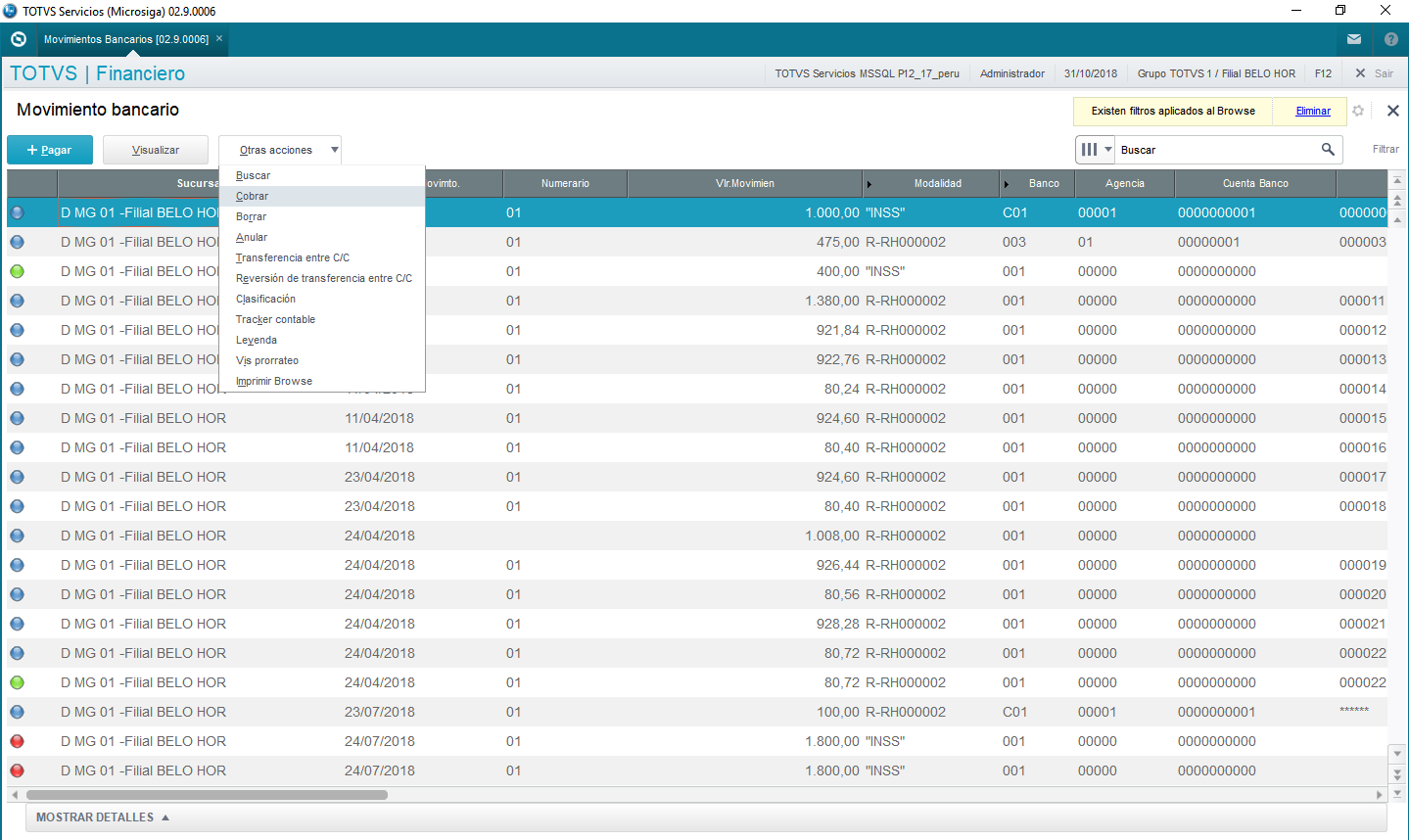The width and height of the screenshot is (1409, 840).
Task: Select Reversión de transferencia entre C/C
Action: pos(322,278)
